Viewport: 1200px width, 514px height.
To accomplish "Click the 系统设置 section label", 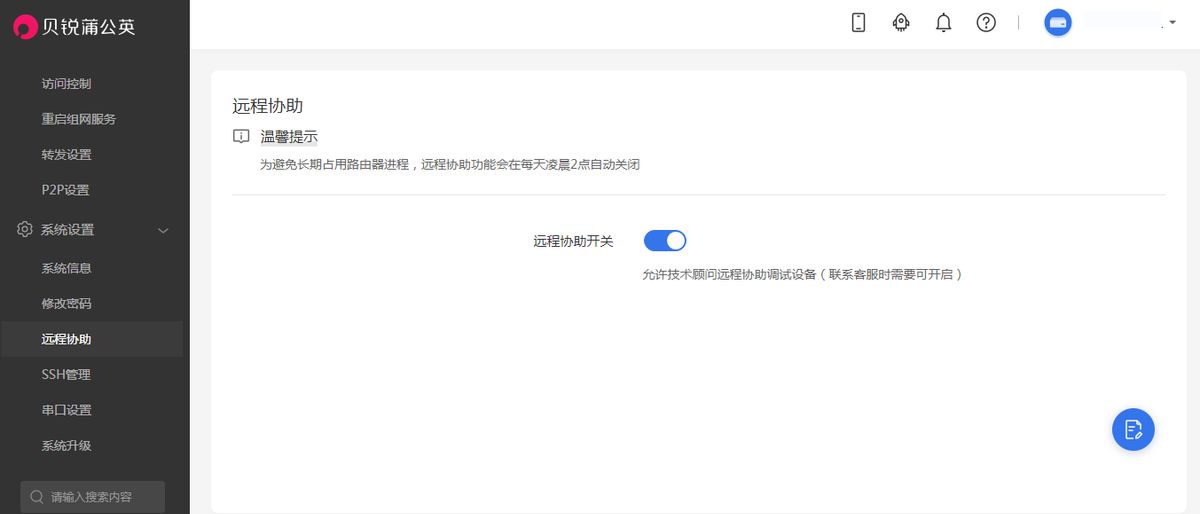I will [x=67, y=230].
